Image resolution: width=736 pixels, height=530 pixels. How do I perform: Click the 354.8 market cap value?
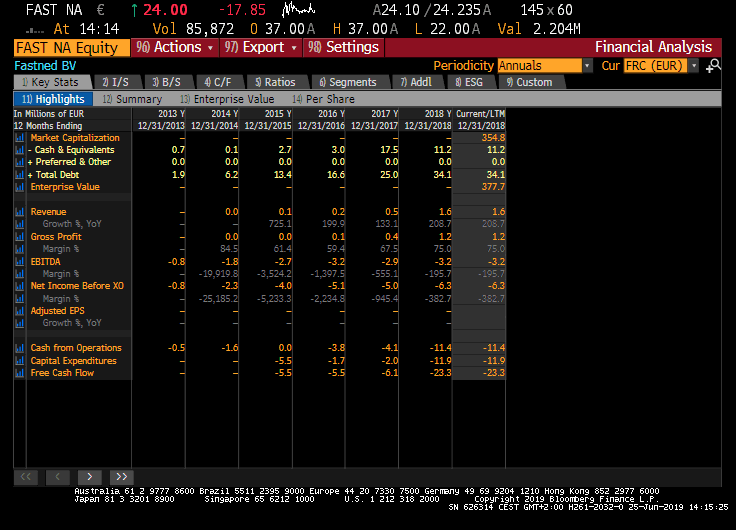(x=493, y=138)
